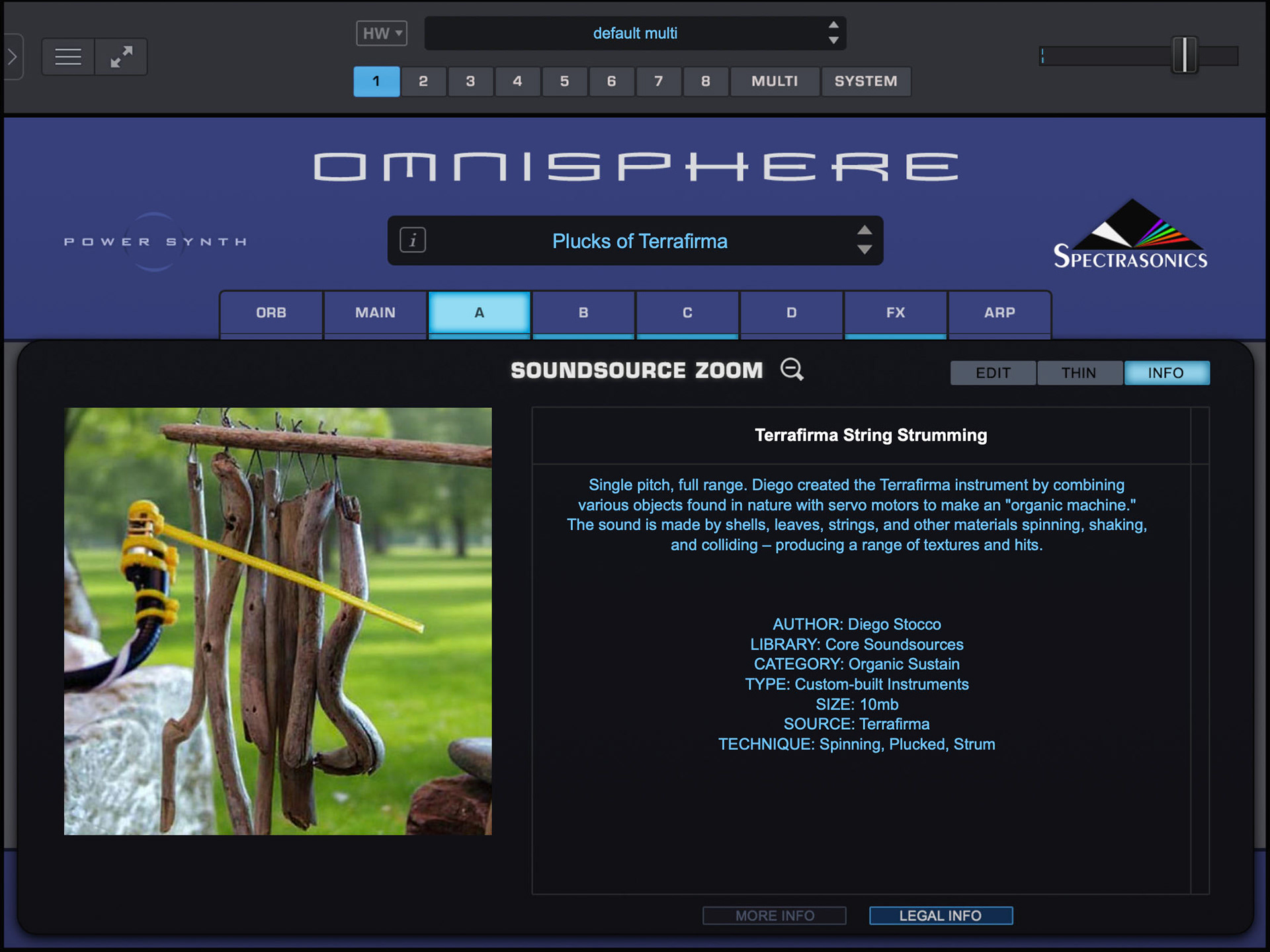Screen dimensions: 1270x952
Task: Open the Plucks of Terrafirma patch browser
Action: pos(639,241)
